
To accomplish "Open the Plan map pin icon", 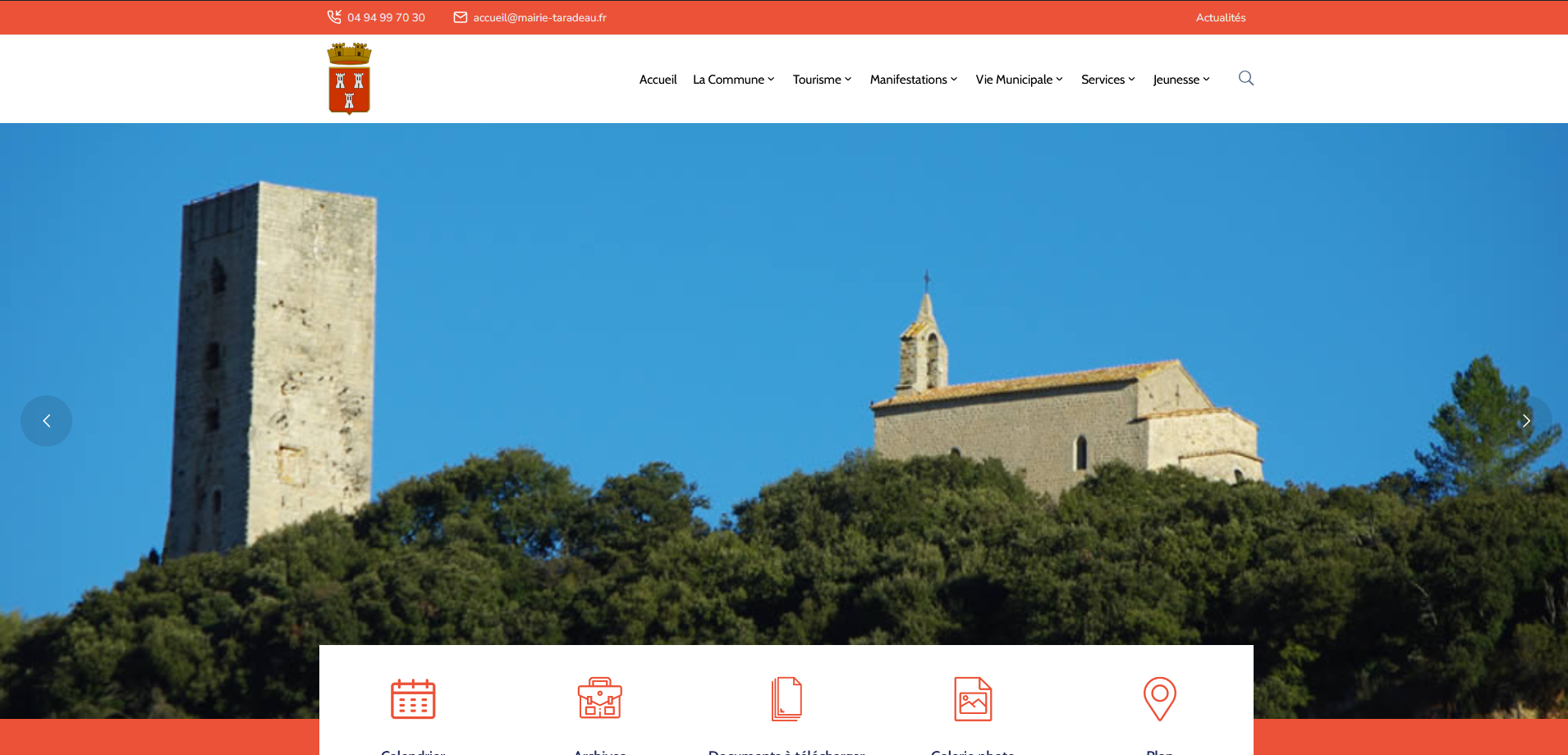I will [x=1159, y=699].
